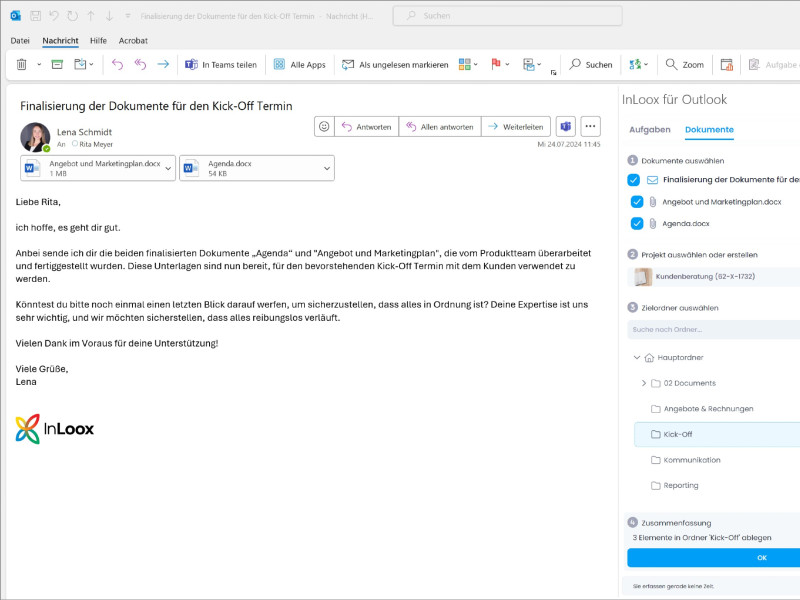Click the Teams icon button in the message header
The height and width of the screenshot is (600, 800).
point(566,127)
